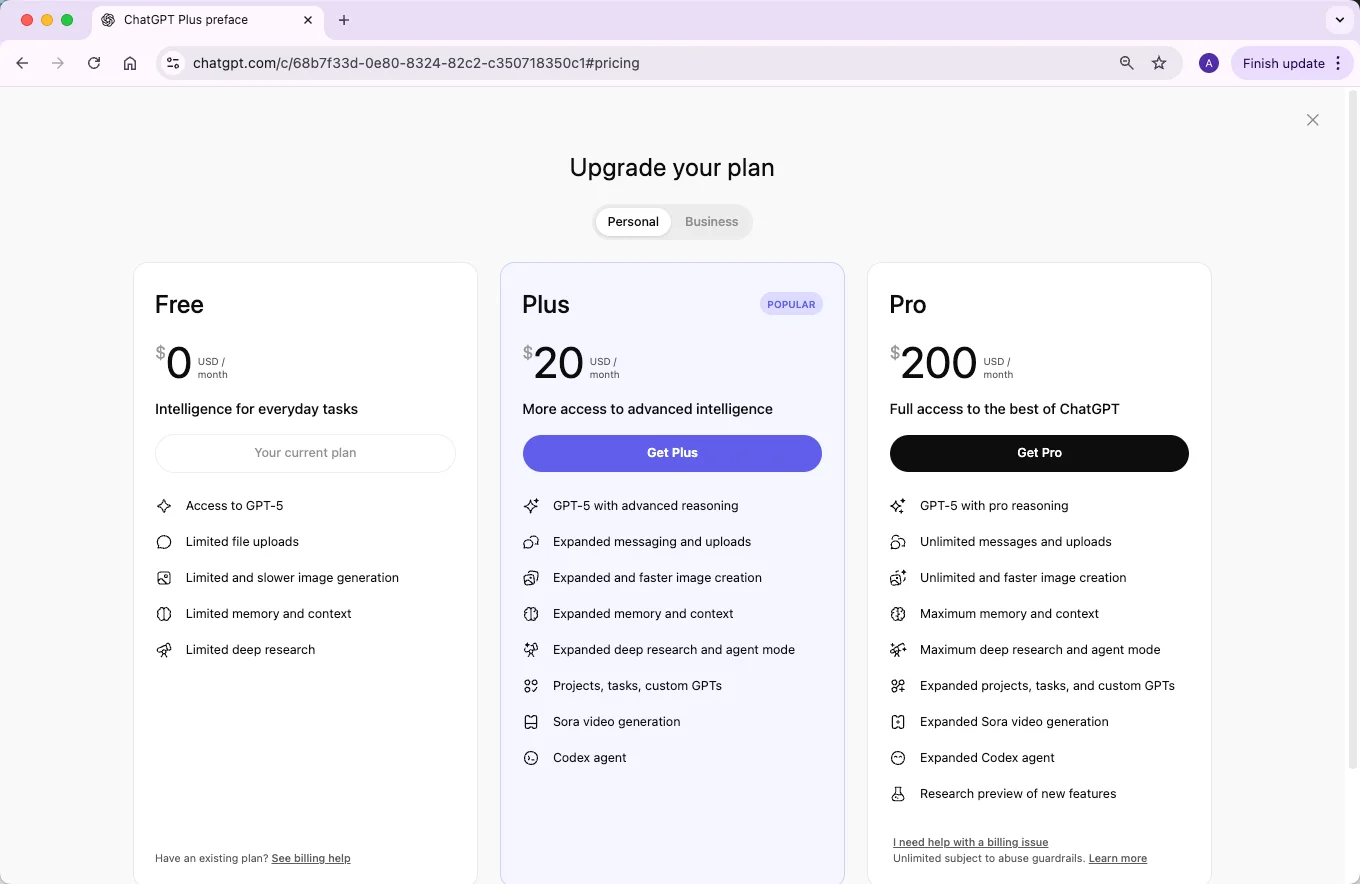Click the icon beside Codex agent in Plus
This screenshot has width=1360, height=884.
[x=531, y=758]
